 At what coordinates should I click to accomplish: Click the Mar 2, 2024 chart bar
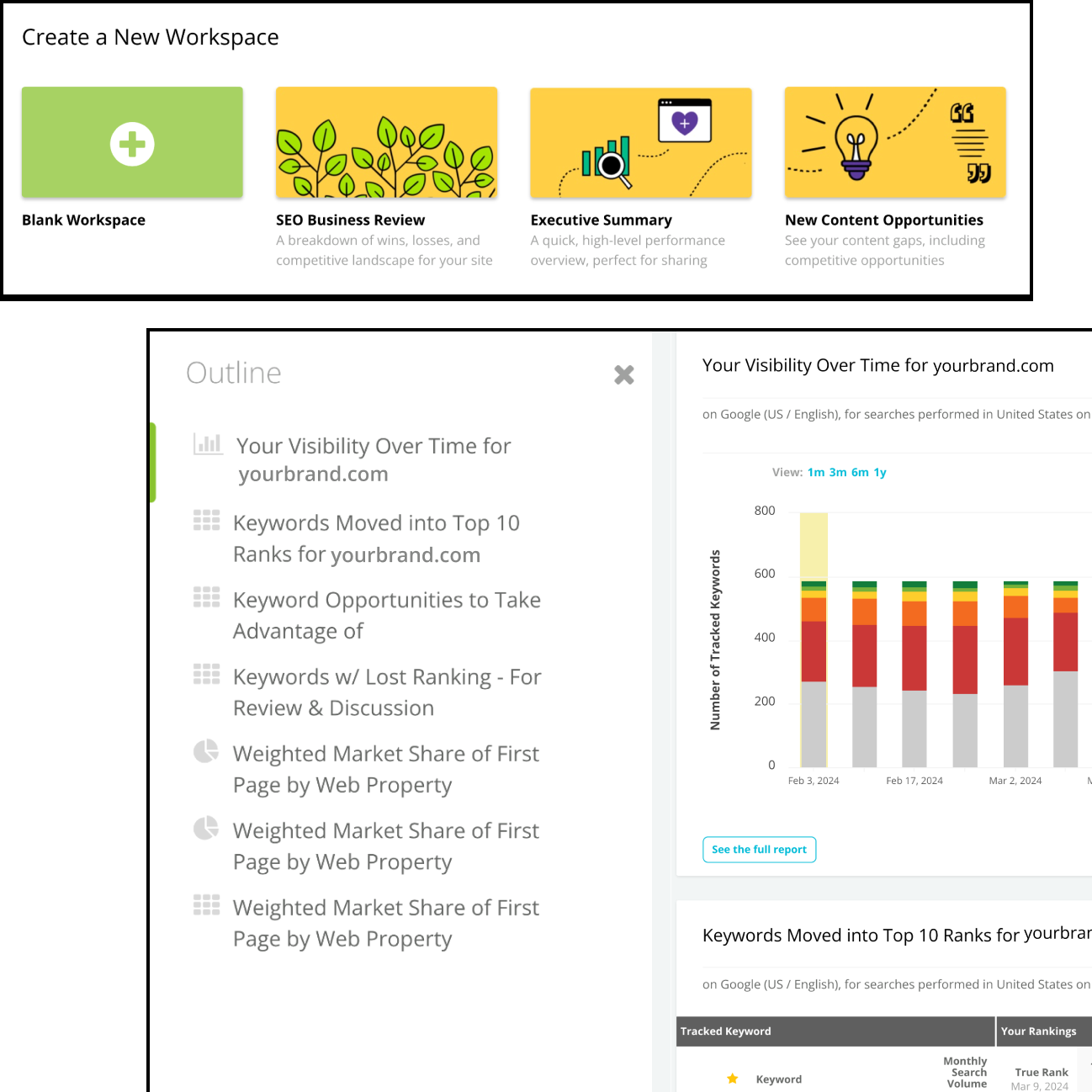click(1016, 673)
